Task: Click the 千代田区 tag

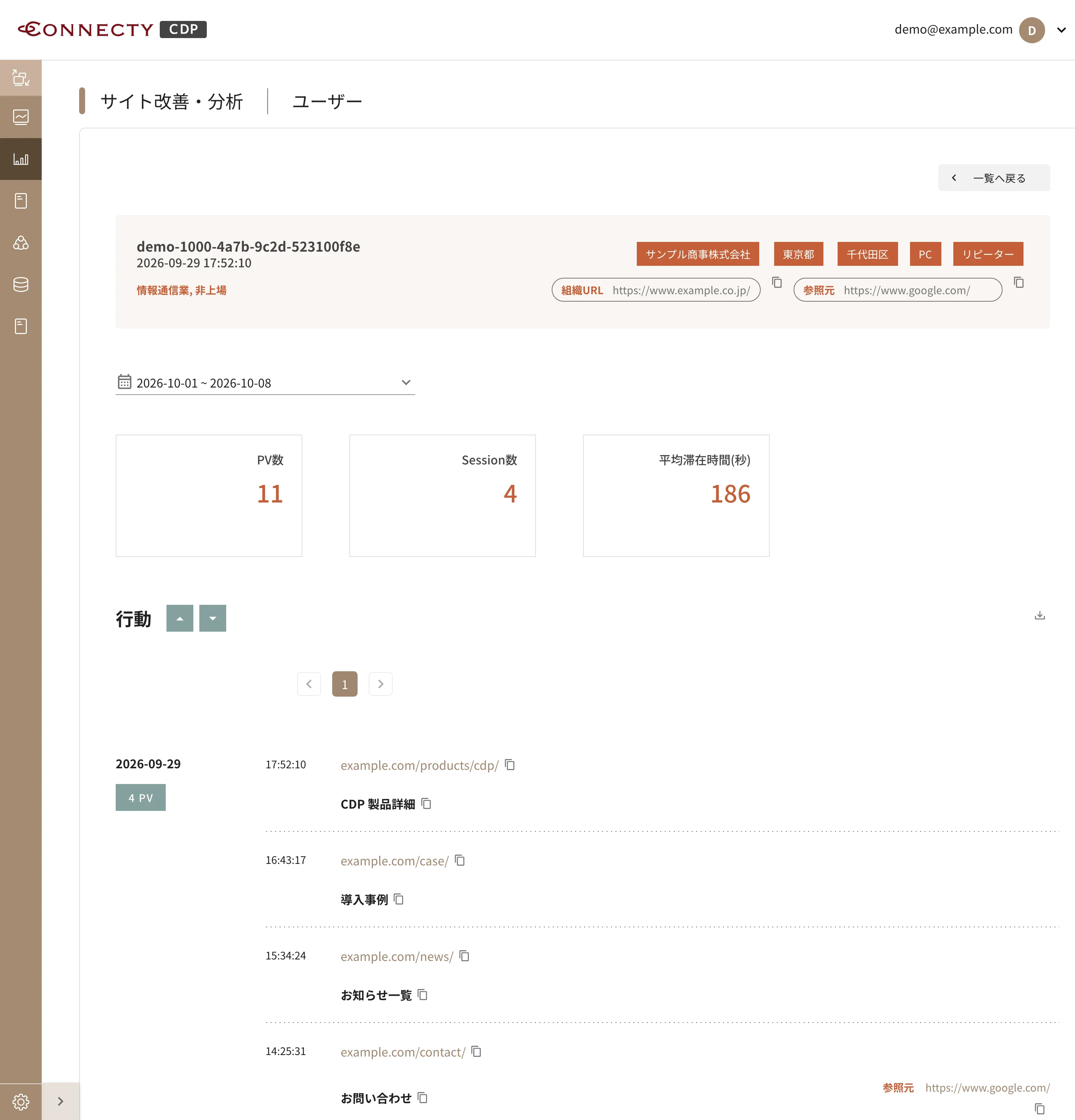Action: tap(867, 254)
